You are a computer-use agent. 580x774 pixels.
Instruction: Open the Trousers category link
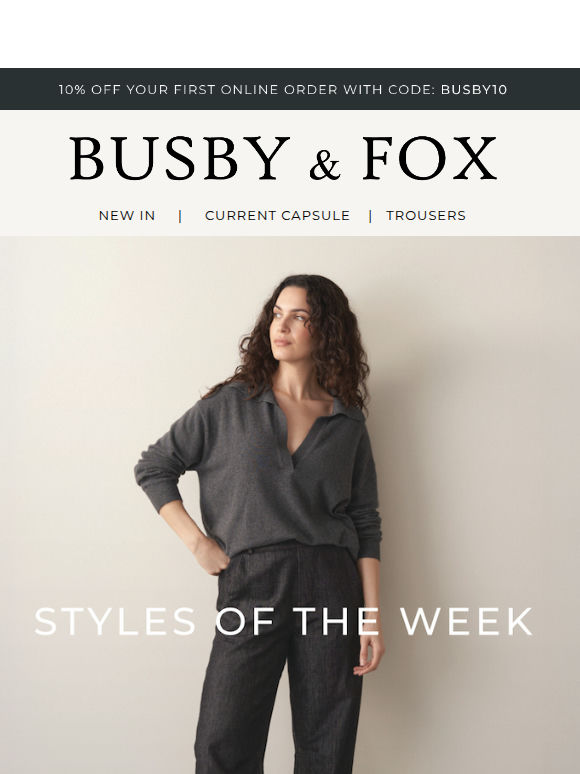coord(426,216)
